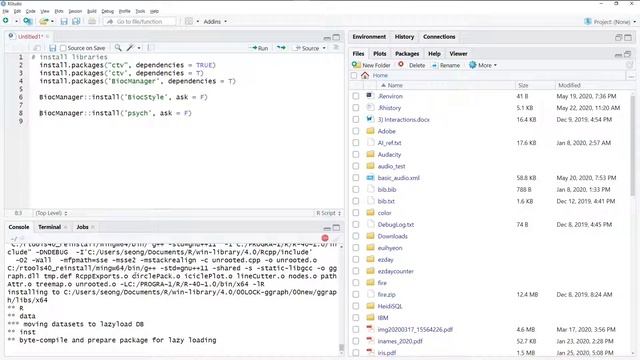Open the img20200317_15564226.pdf icon
This screenshot has width=640, height=360.
tap(370, 329)
